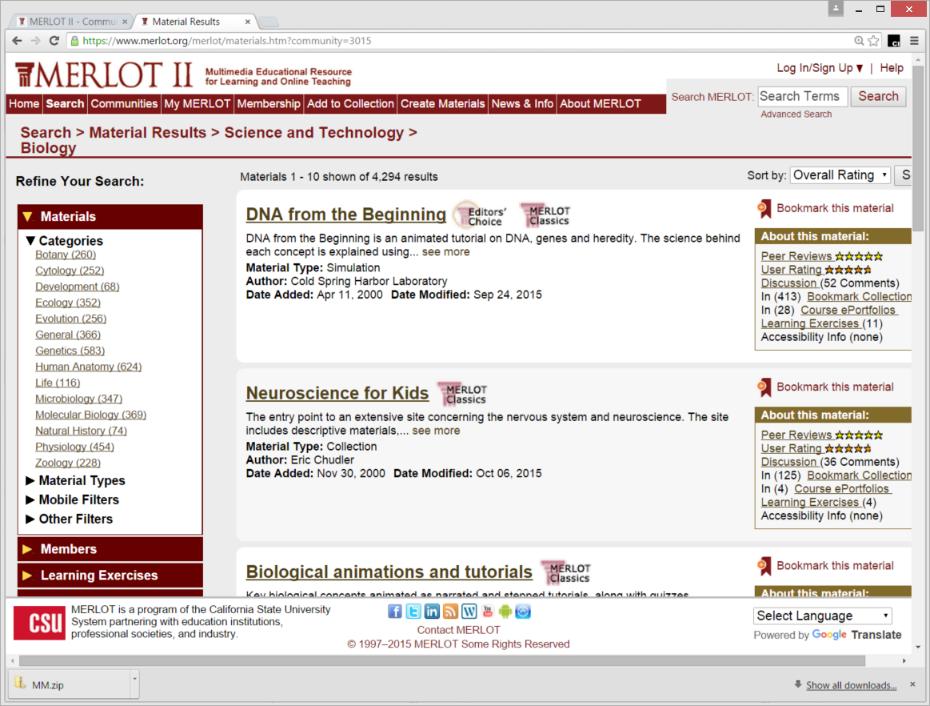Open the Select Language dropdown
930x706 pixels.
(x=823, y=616)
